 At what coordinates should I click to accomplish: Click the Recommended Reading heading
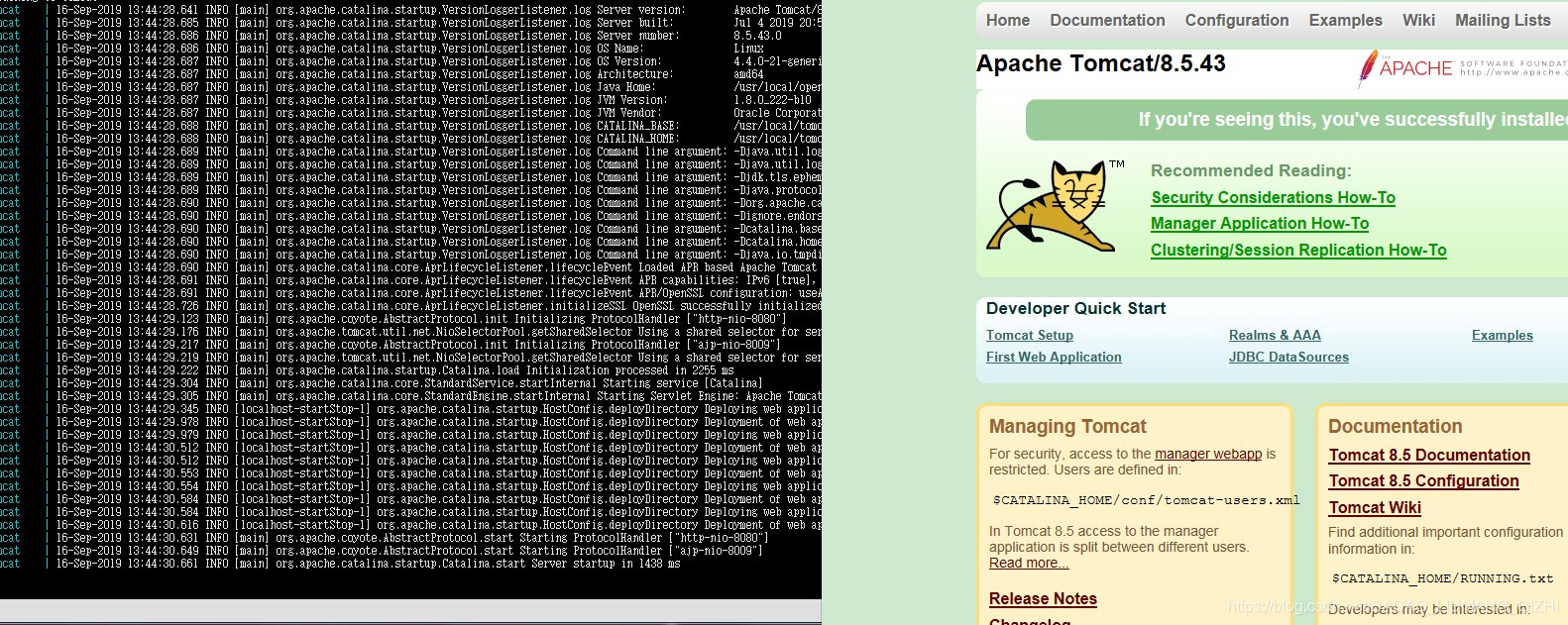(1251, 171)
